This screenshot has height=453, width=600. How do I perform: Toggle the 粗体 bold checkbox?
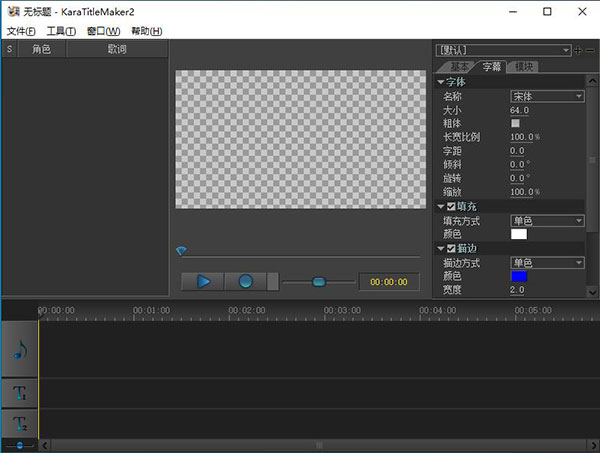tap(516, 123)
